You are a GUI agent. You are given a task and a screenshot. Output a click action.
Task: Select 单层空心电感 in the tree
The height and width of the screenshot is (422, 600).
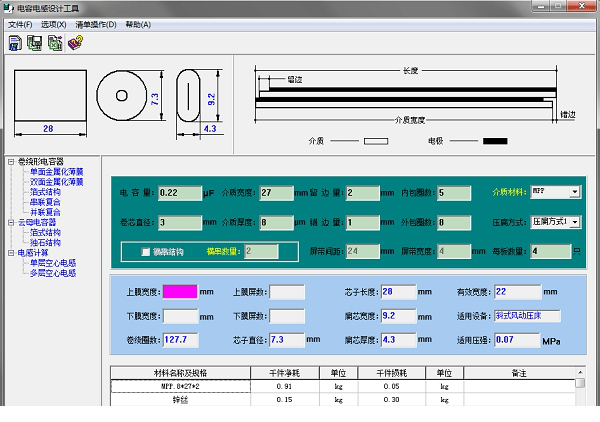coord(53,263)
